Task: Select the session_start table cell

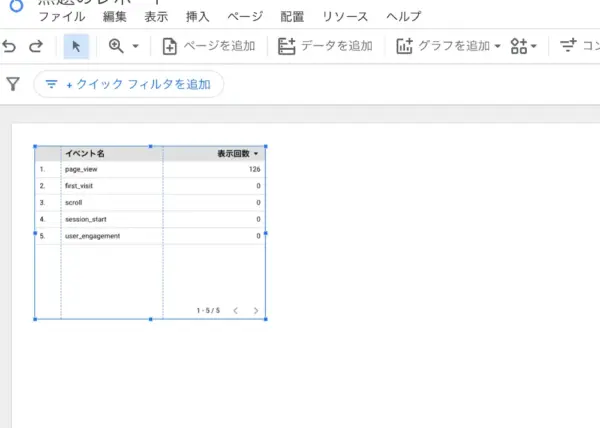Action: click(x=86, y=220)
